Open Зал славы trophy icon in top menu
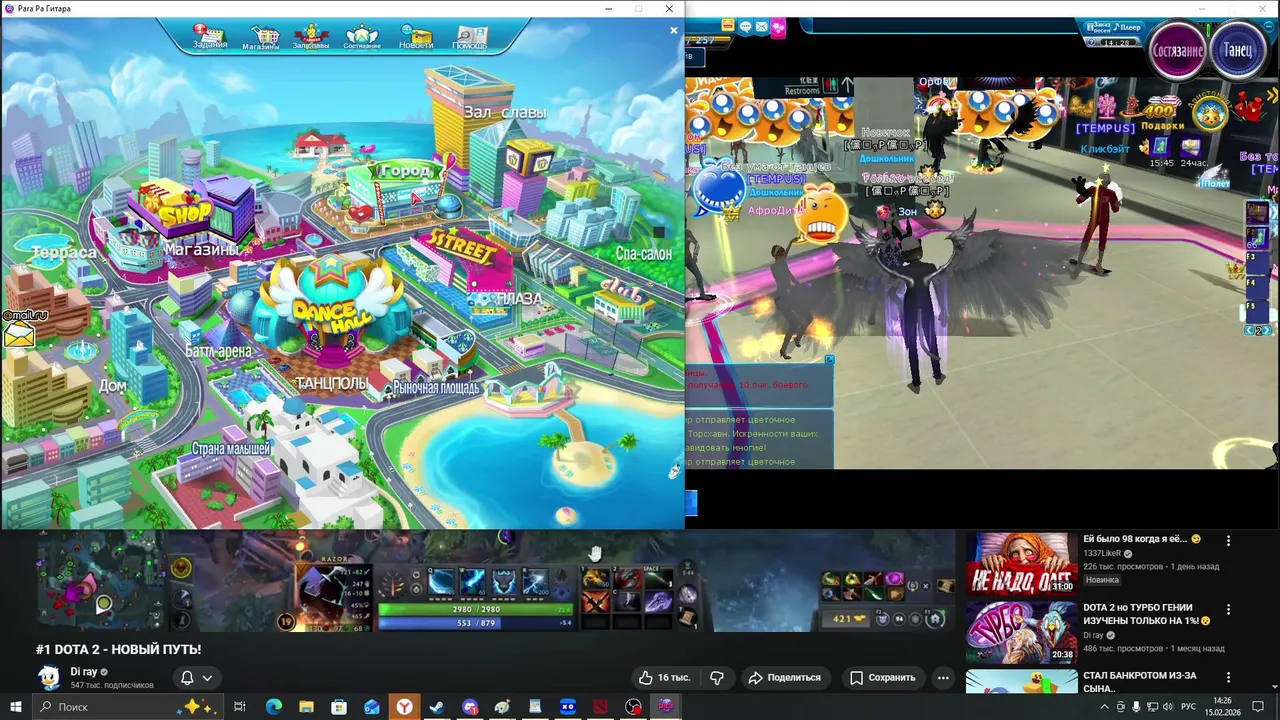Viewport: 1280px width, 720px height. (x=311, y=38)
